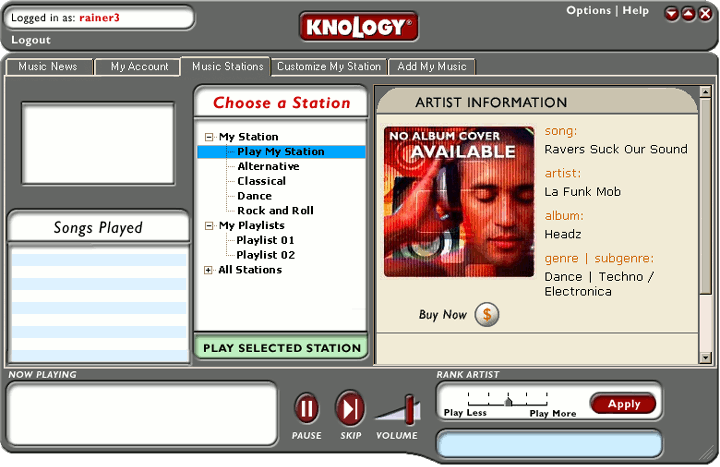Click the Buy Now dollar icon
Image resolution: width=720 pixels, height=467 pixels.
point(486,314)
